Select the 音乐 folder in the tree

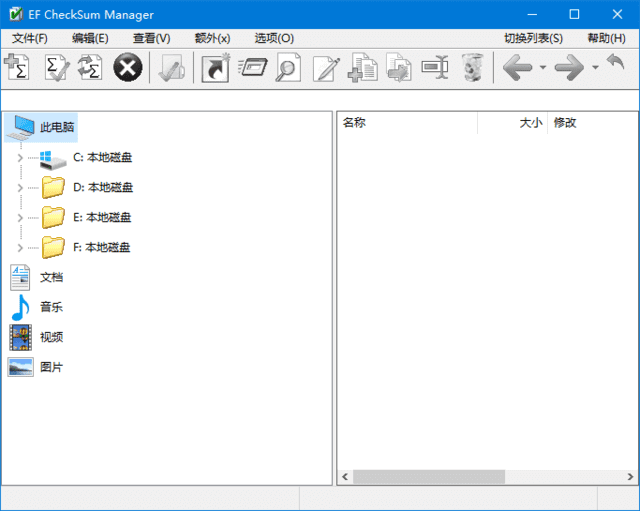coord(50,307)
